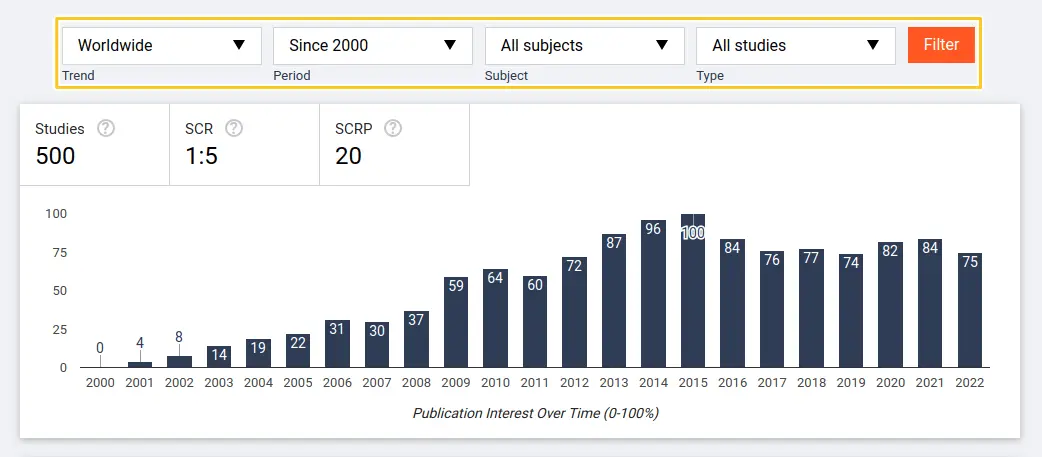Viewport: 1042px width, 457px height.
Task: Click the 2014 bar labeled 96
Action: coord(653,294)
